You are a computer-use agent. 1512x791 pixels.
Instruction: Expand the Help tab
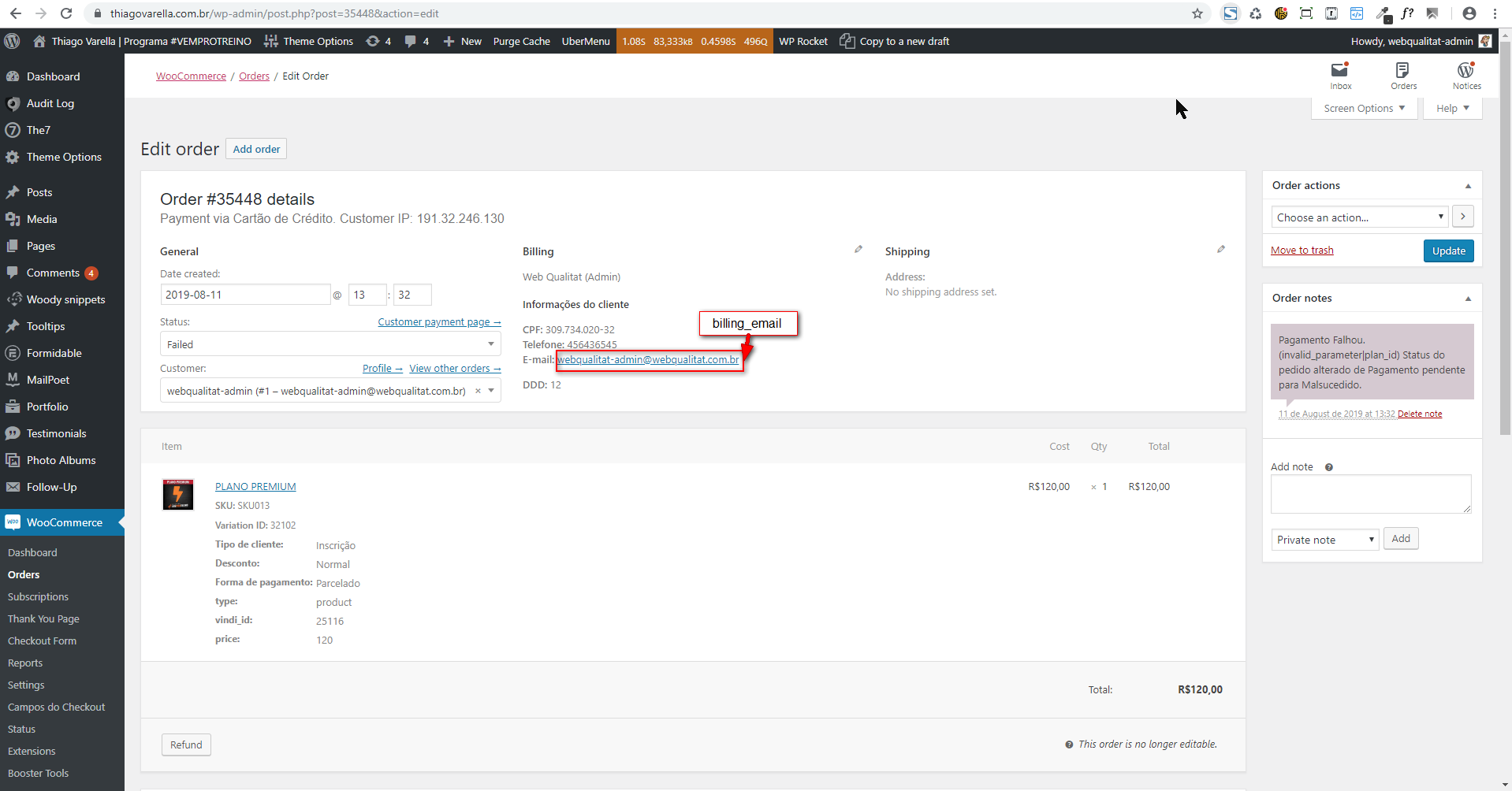1453,109
